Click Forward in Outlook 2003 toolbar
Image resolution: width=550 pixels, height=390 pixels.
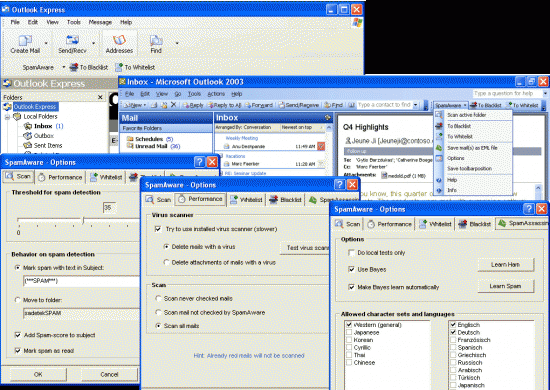[x=259, y=105]
